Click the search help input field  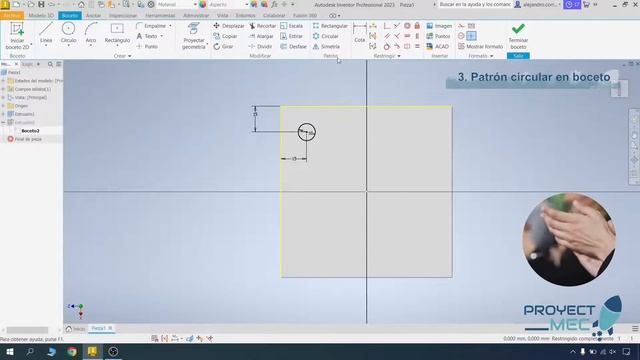click(475, 4)
